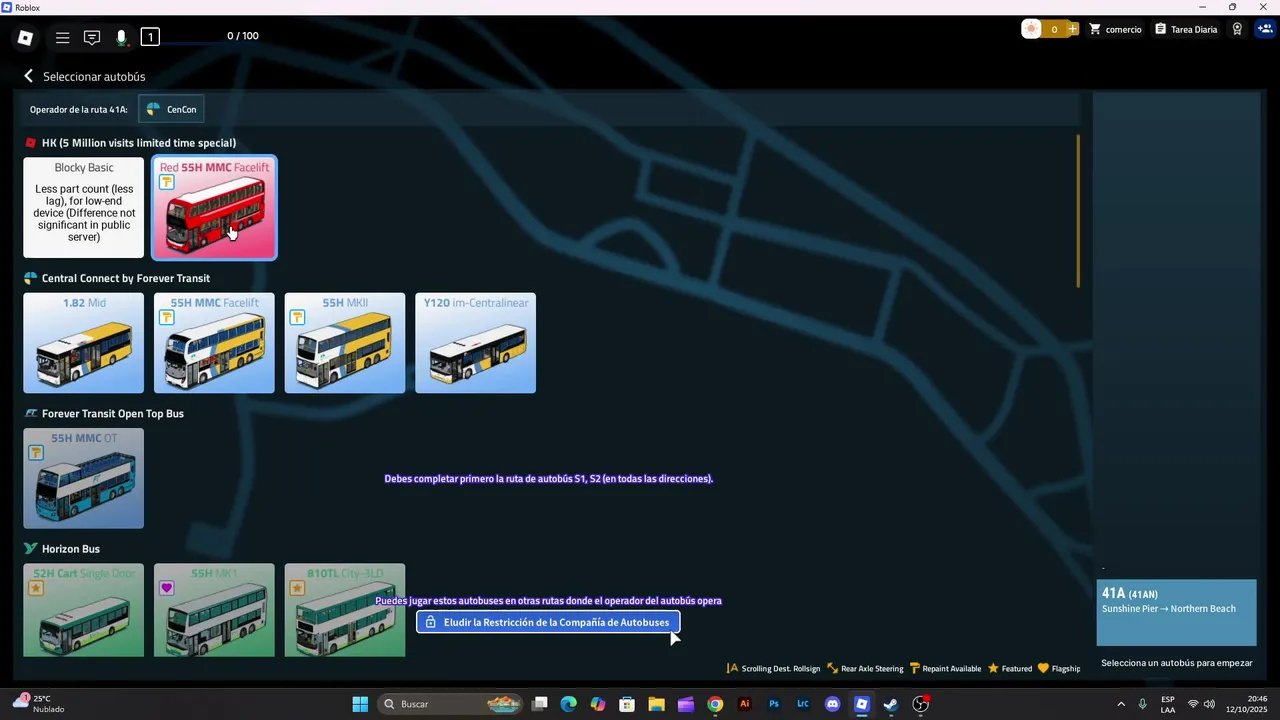Open Google Chrome from the taskbar

click(x=715, y=704)
